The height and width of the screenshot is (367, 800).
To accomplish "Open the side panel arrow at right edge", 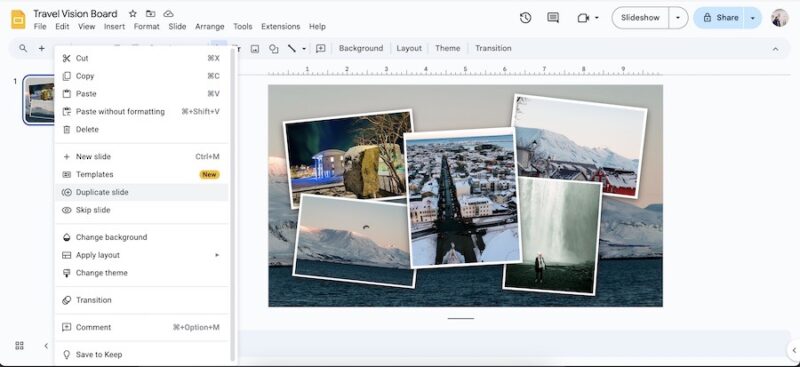I will (x=794, y=350).
